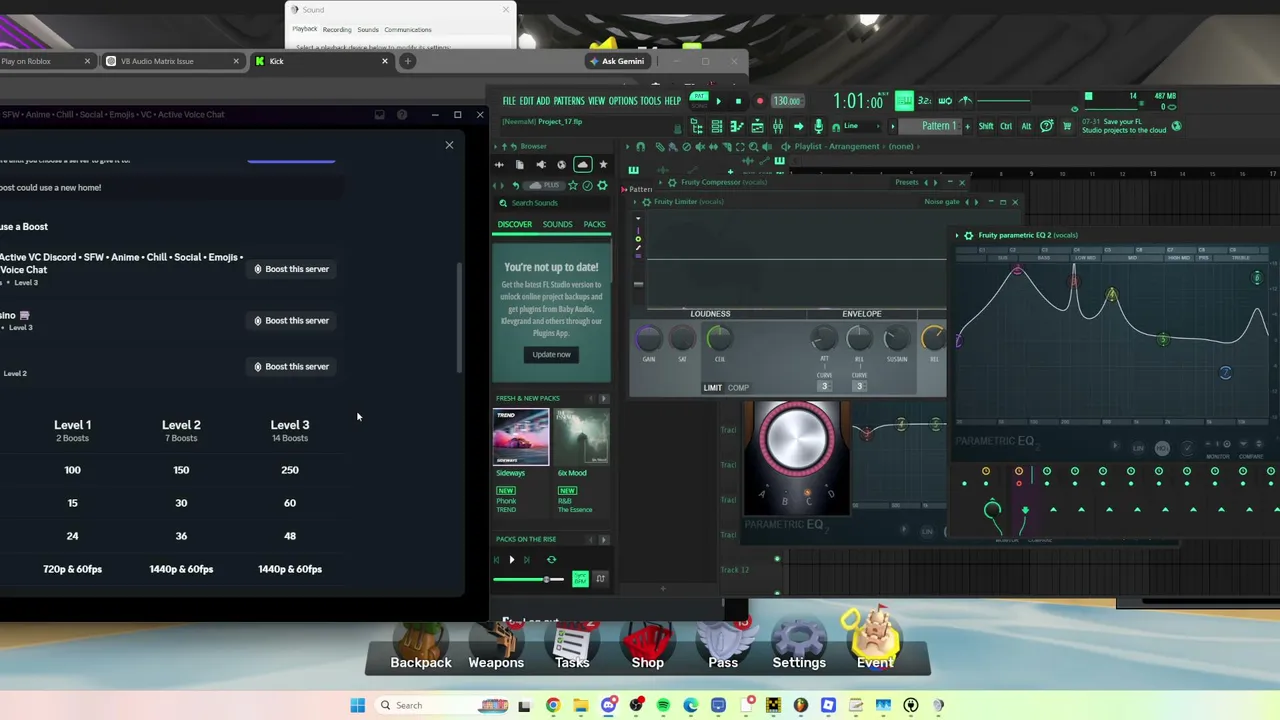Viewport: 1280px width, 720px height.
Task: Open Fruity Compressor Presets selector
Action: [907, 182]
